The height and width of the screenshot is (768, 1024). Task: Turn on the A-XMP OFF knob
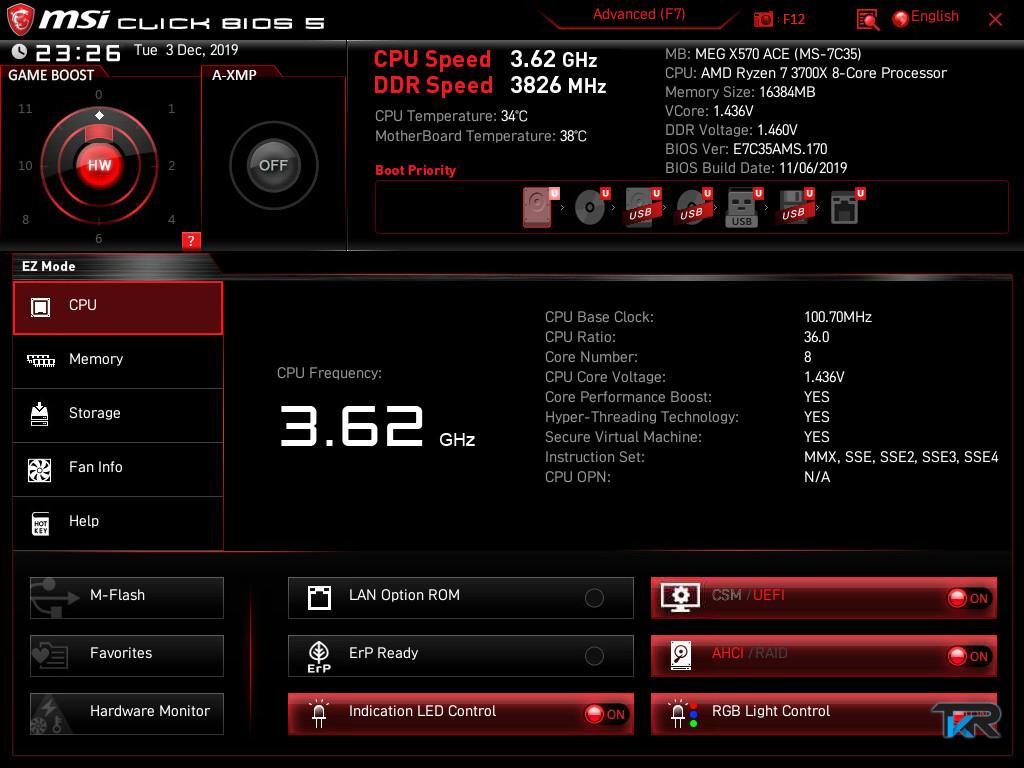tap(273, 165)
